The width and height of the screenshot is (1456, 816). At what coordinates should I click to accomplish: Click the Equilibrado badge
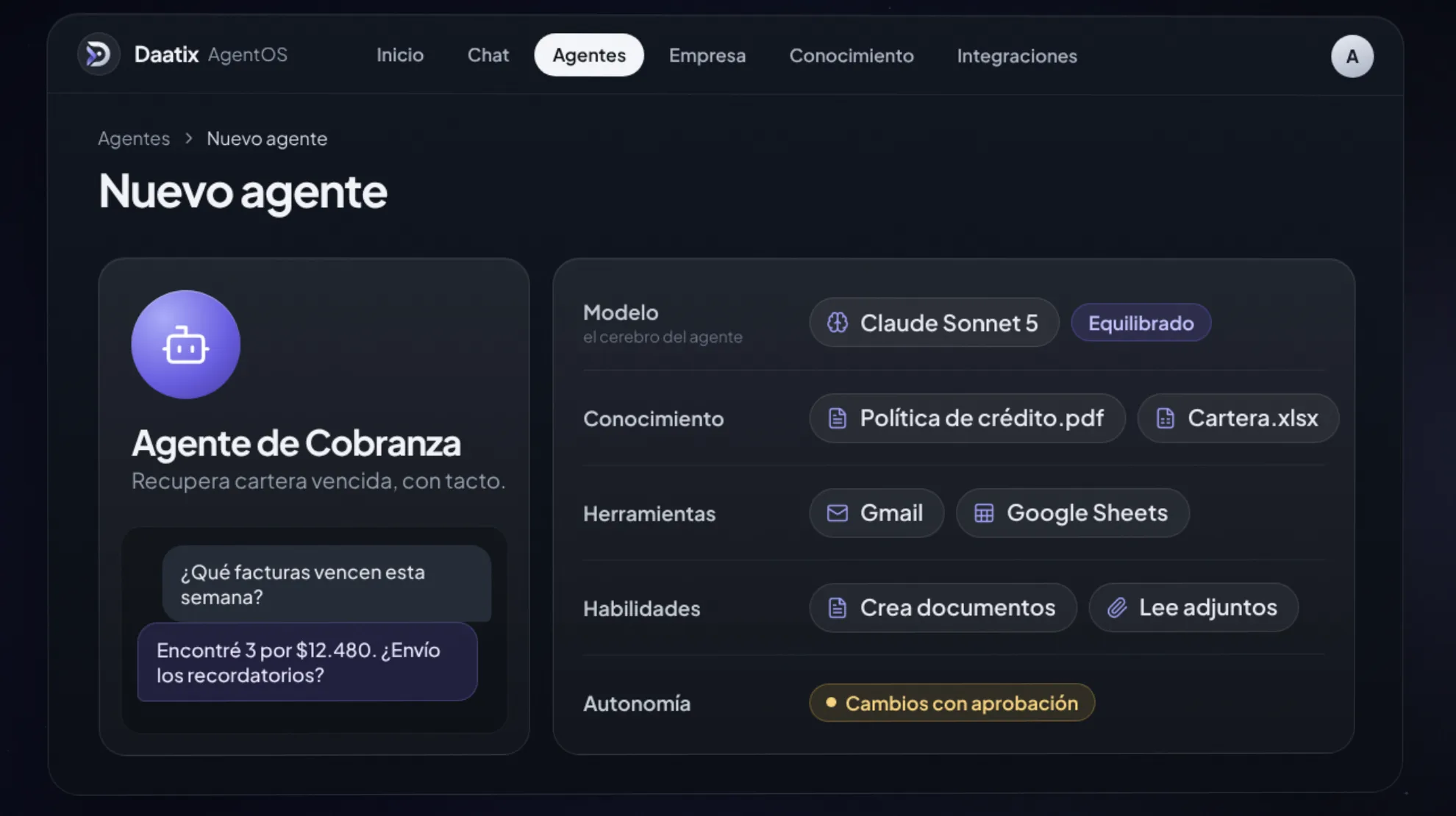1141,323
